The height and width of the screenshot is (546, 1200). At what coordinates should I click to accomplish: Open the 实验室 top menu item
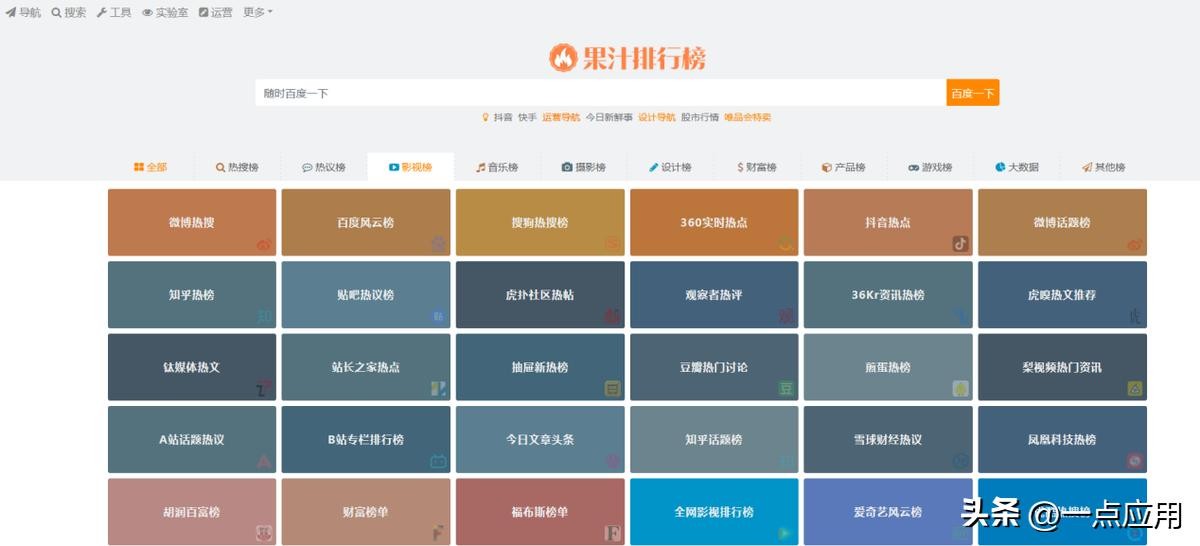(165, 12)
